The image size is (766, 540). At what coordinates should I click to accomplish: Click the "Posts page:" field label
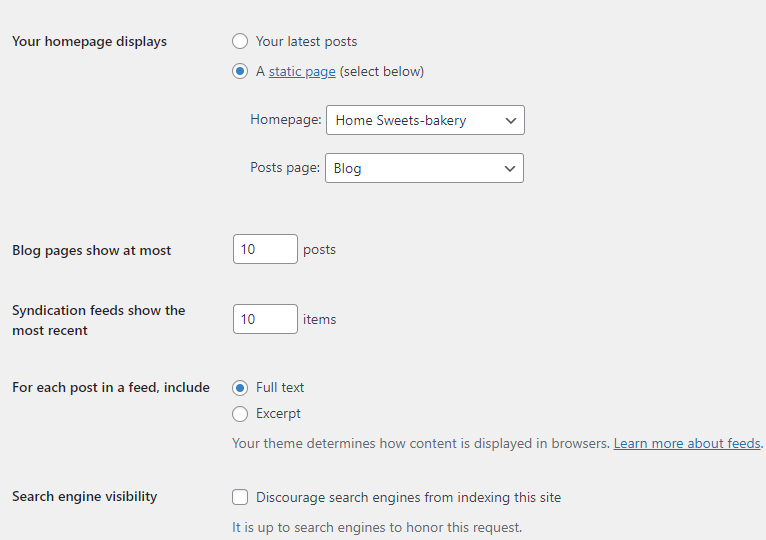tap(285, 168)
